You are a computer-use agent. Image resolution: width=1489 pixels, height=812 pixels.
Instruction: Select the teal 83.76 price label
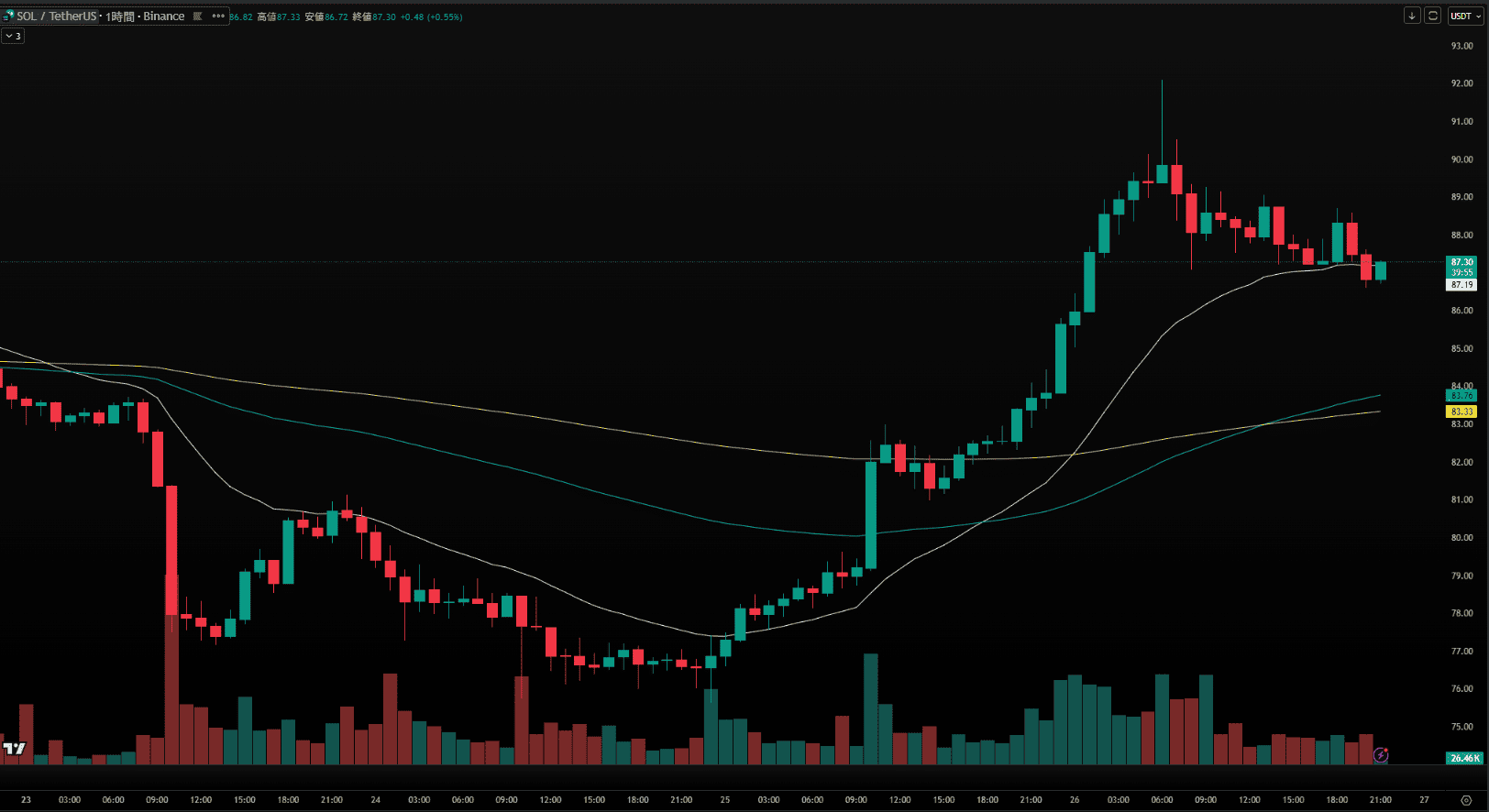pos(1461,396)
